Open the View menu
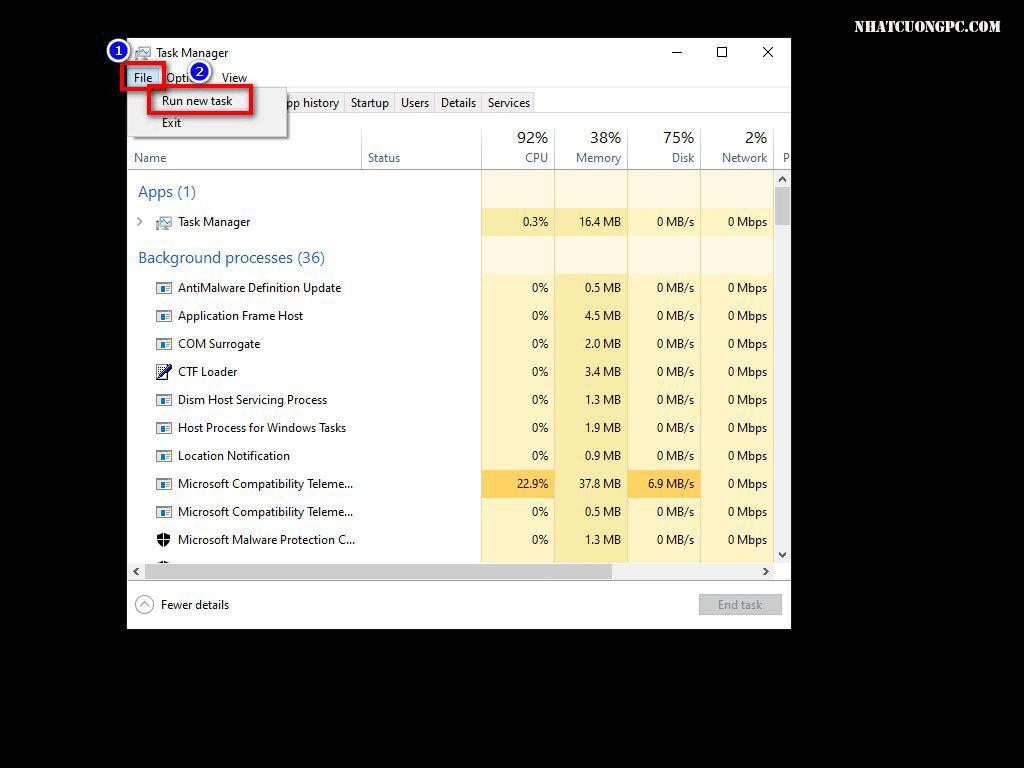 pos(234,78)
